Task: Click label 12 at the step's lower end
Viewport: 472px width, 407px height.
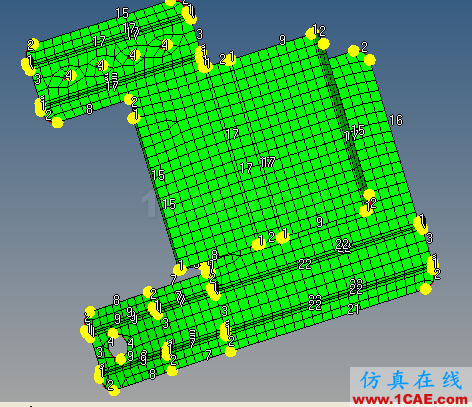Action: [x=371, y=204]
